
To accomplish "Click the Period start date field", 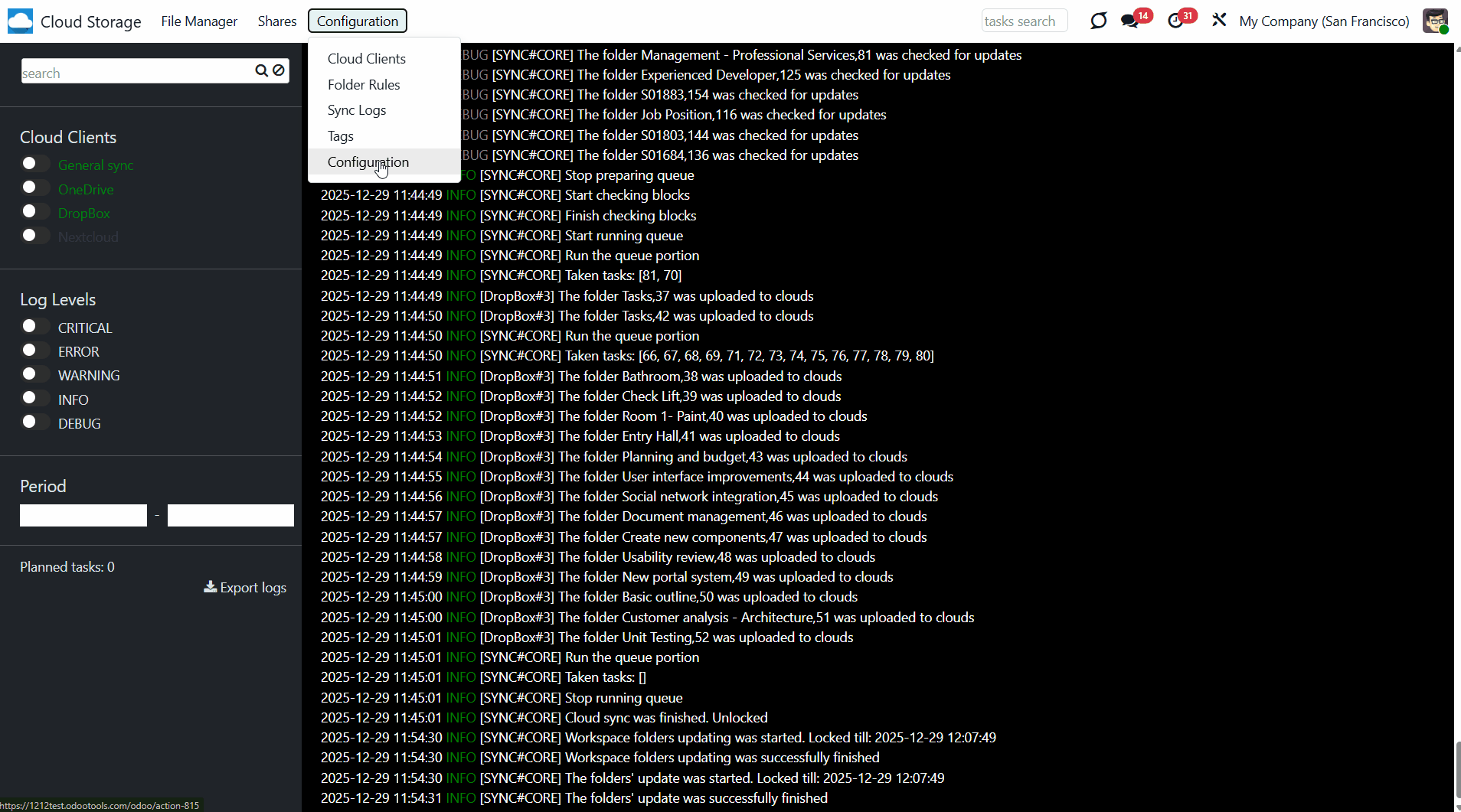I will point(83,515).
